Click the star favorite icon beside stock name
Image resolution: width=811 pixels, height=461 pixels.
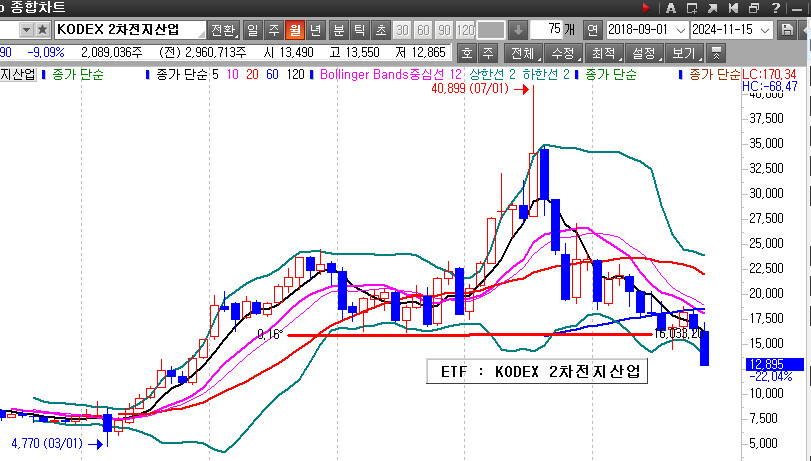pyautogui.click(x=43, y=29)
